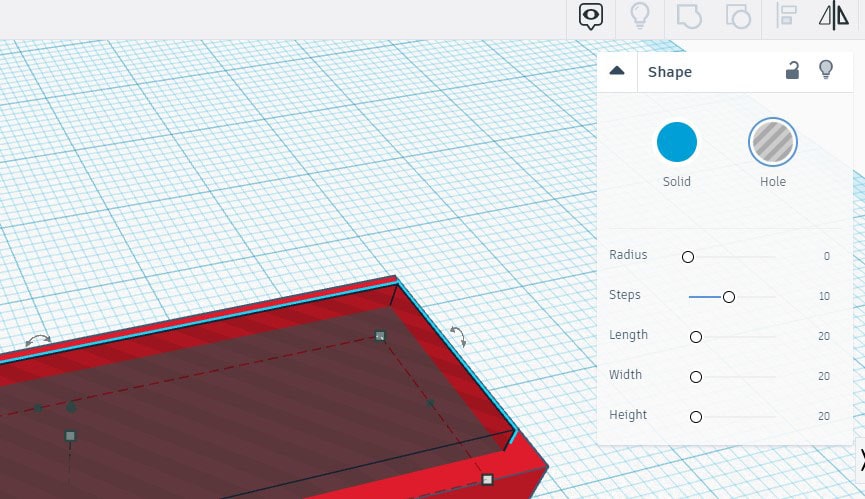Click the Height slider handle

[x=696, y=417]
